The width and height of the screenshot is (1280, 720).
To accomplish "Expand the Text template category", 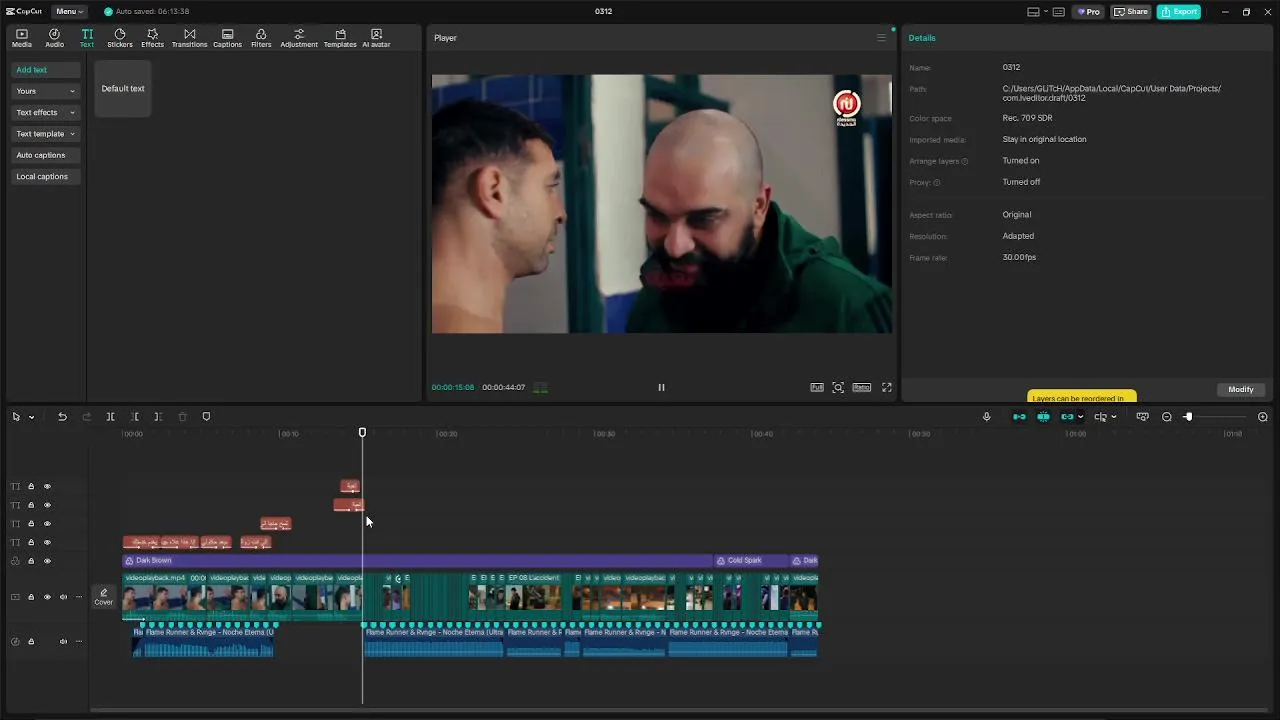I will [x=45, y=133].
